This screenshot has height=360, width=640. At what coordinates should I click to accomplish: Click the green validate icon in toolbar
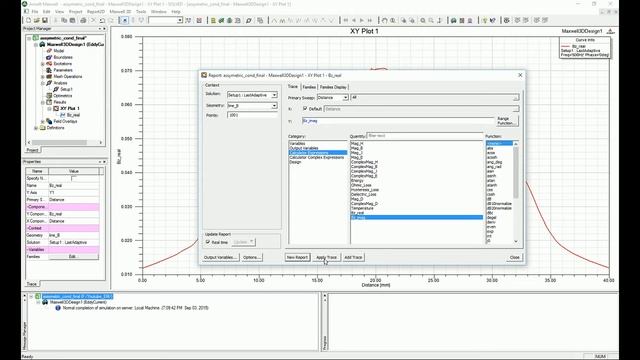click(221, 20)
